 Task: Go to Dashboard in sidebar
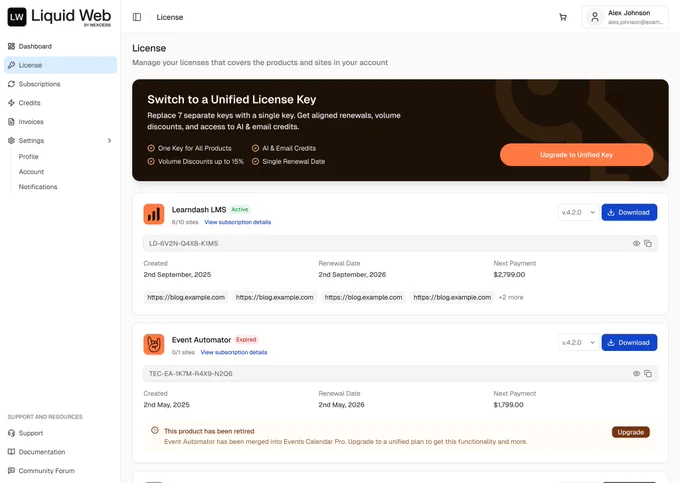pyautogui.click(x=60, y=46)
